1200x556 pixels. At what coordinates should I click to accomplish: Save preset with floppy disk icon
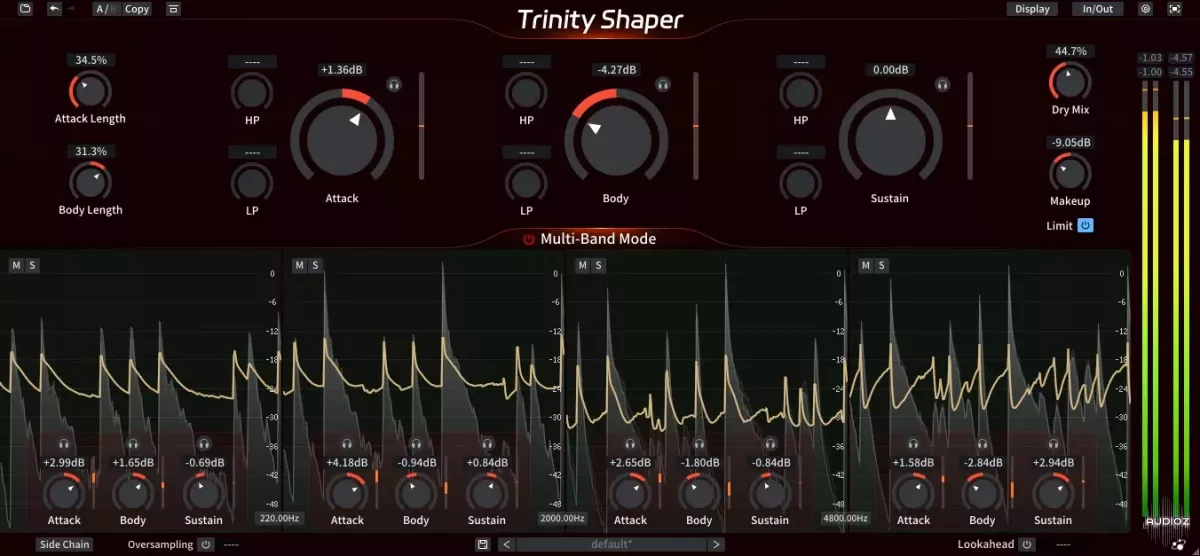[x=483, y=545]
